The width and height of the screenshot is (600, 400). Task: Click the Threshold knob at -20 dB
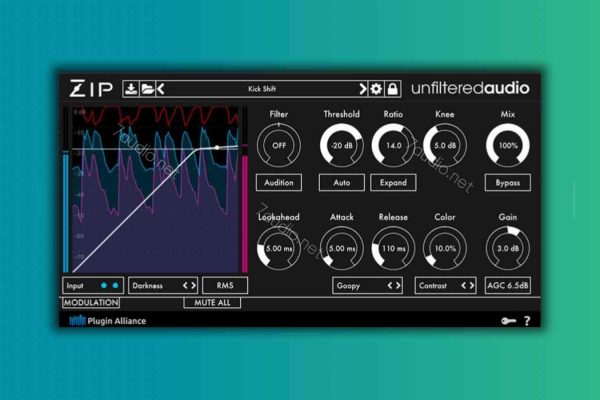coord(342,145)
